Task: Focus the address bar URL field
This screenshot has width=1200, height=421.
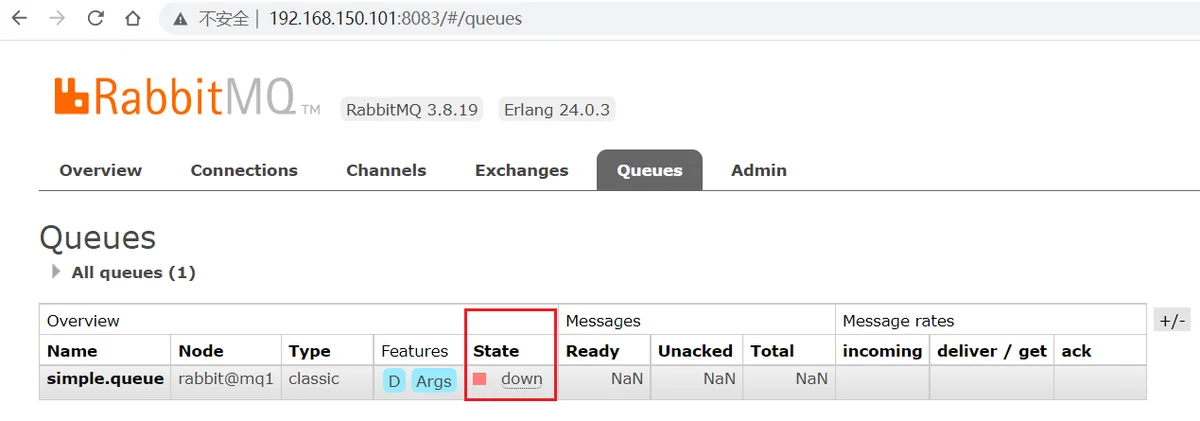Action: tap(680, 19)
